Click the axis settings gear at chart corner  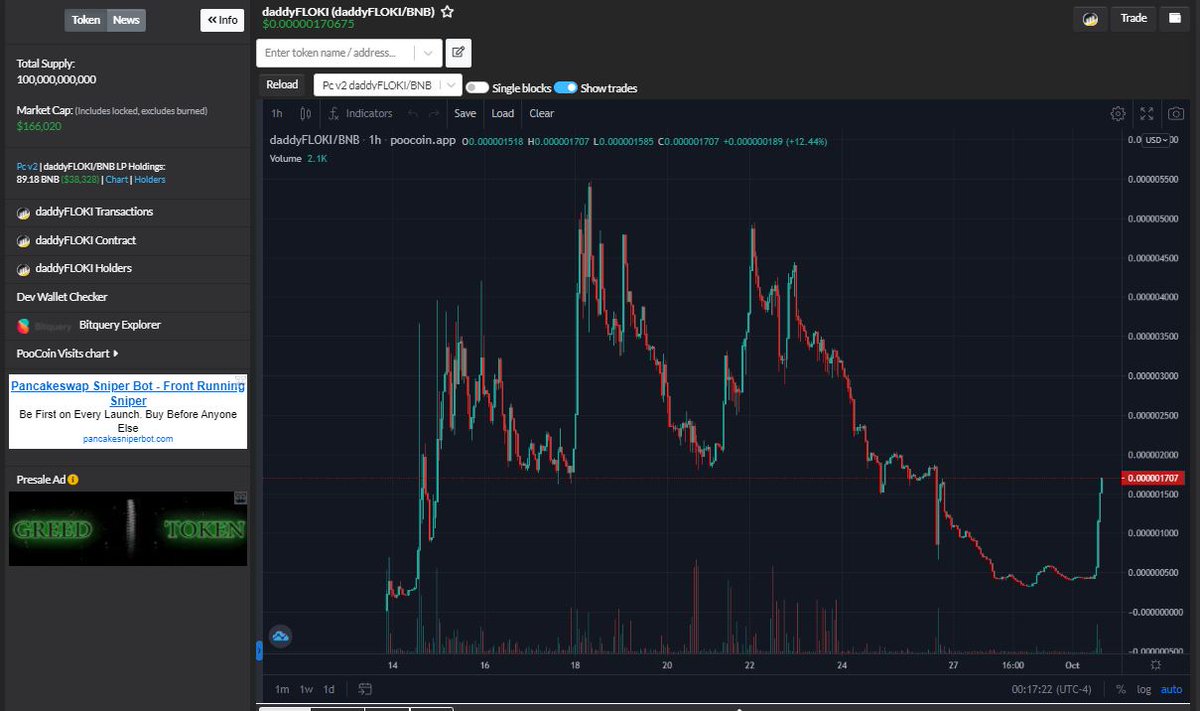1156,664
